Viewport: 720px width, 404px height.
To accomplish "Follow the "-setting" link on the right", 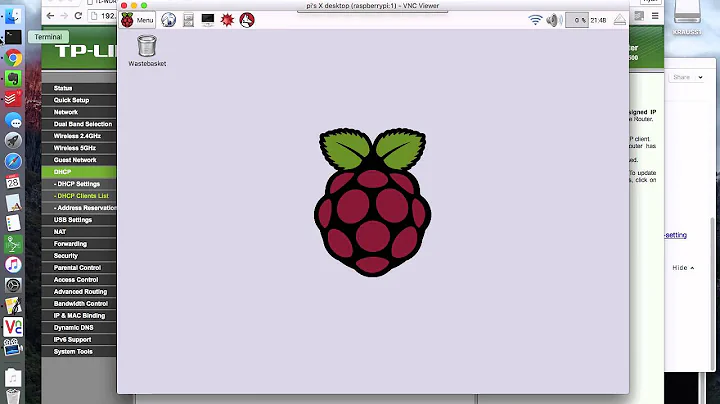I will [675, 235].
